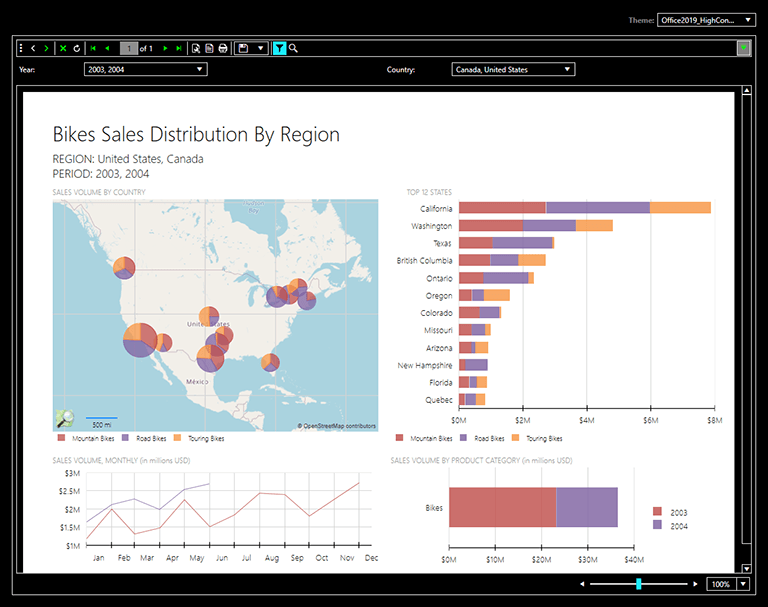Stop report rendering with green X
Image resolution: width=768 pixels, height=607 pixels.
click(63, 48)
